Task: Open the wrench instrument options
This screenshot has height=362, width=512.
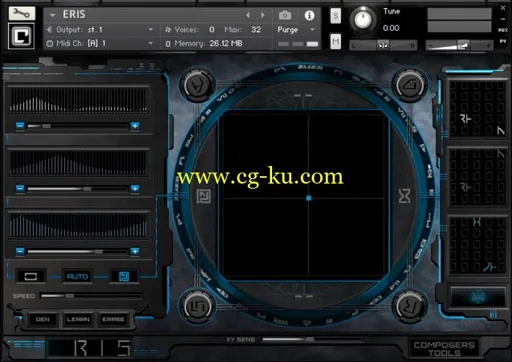Action: (21, 13)
